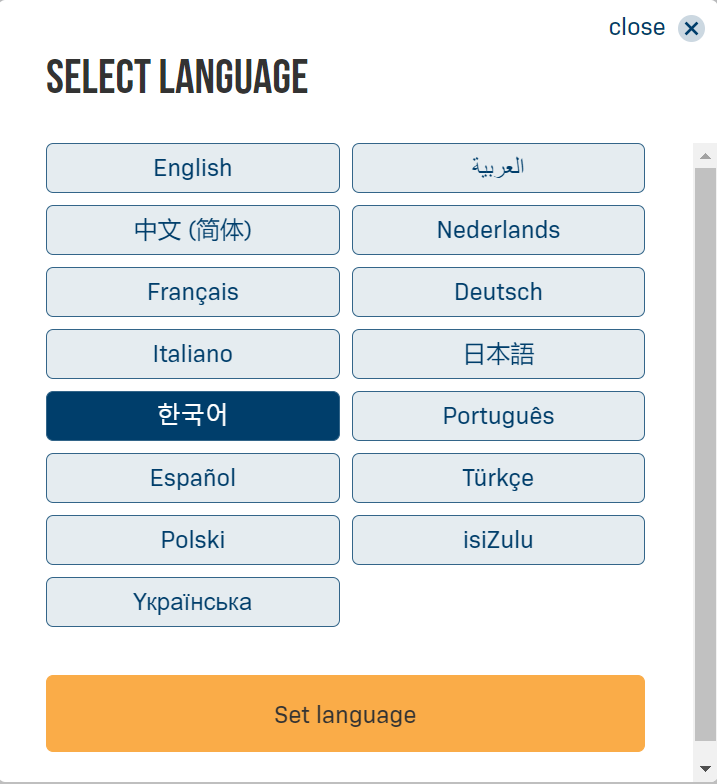Screen dimensions: 717x784
Task: Choose Français as language
Action: coord(193,292)
